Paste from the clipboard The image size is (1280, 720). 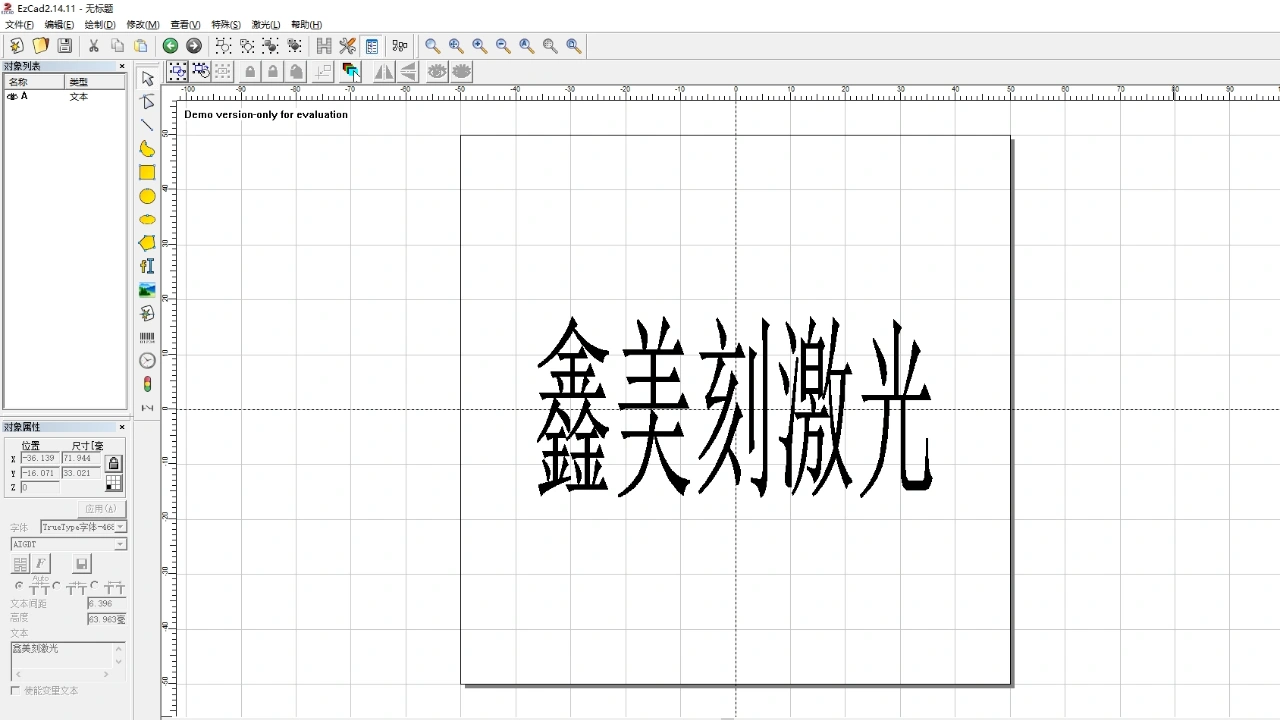point(141,46)
